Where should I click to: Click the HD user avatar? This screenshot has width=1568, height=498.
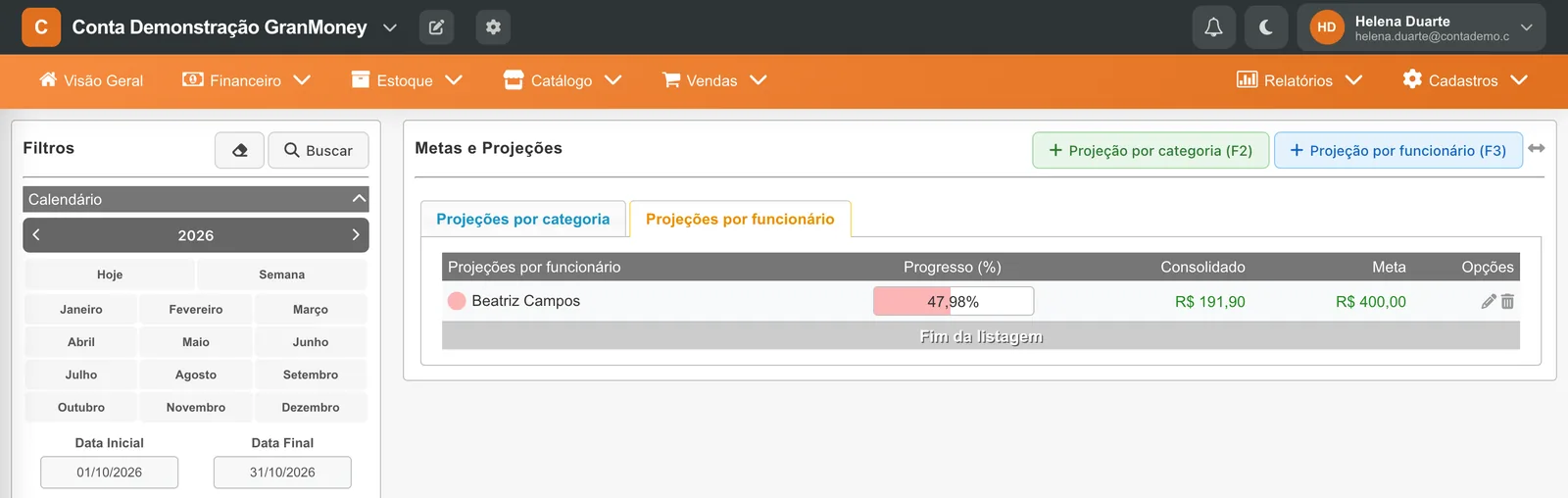click(x=1327, y=27)
